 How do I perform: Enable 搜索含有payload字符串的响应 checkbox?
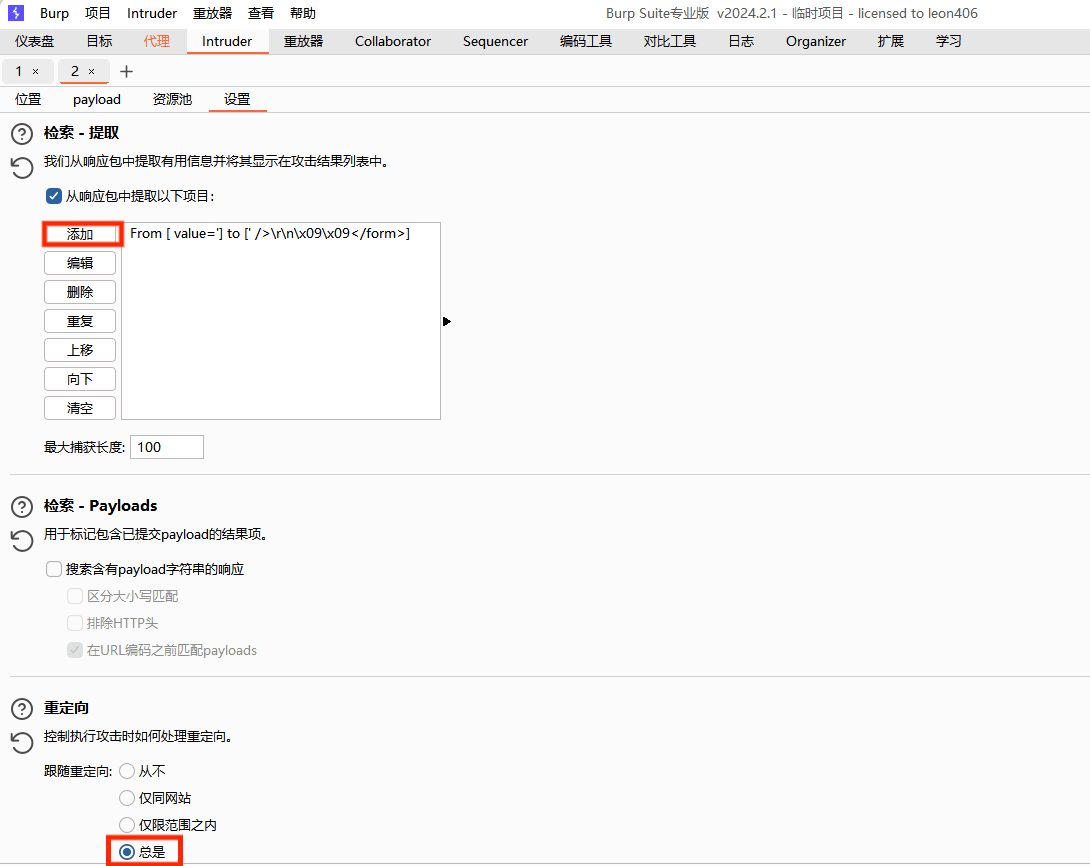[54, 569]
